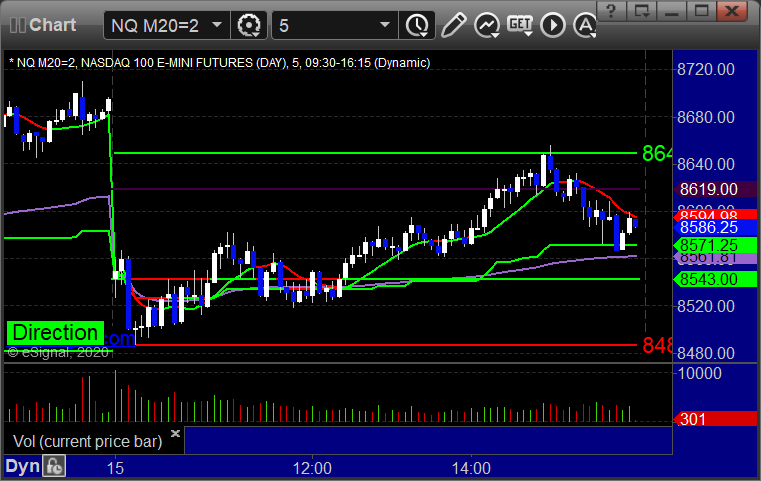Open the studies line-chart icon menu
Viewport: 761px width, 481px height.
(x=487, y=25)
